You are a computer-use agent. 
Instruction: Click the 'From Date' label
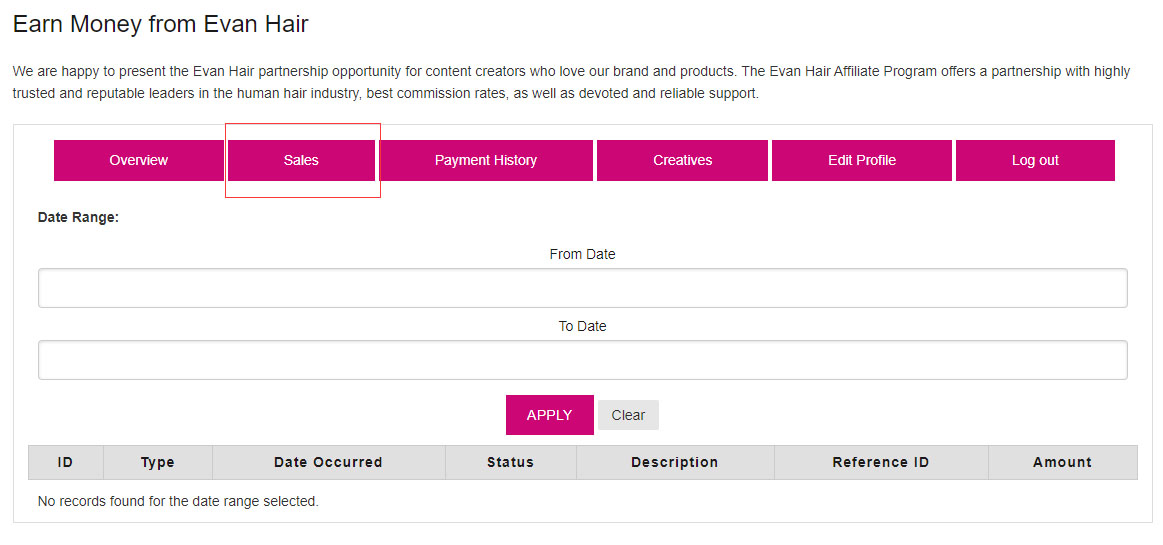tap(583, 254)
